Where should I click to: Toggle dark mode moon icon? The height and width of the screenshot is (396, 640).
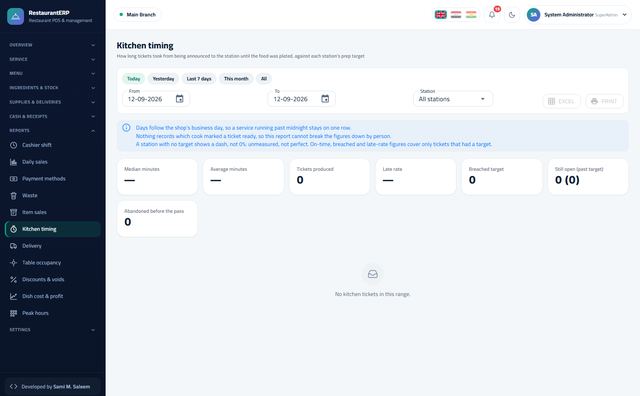pyautogui.click(x=512, y=15)
